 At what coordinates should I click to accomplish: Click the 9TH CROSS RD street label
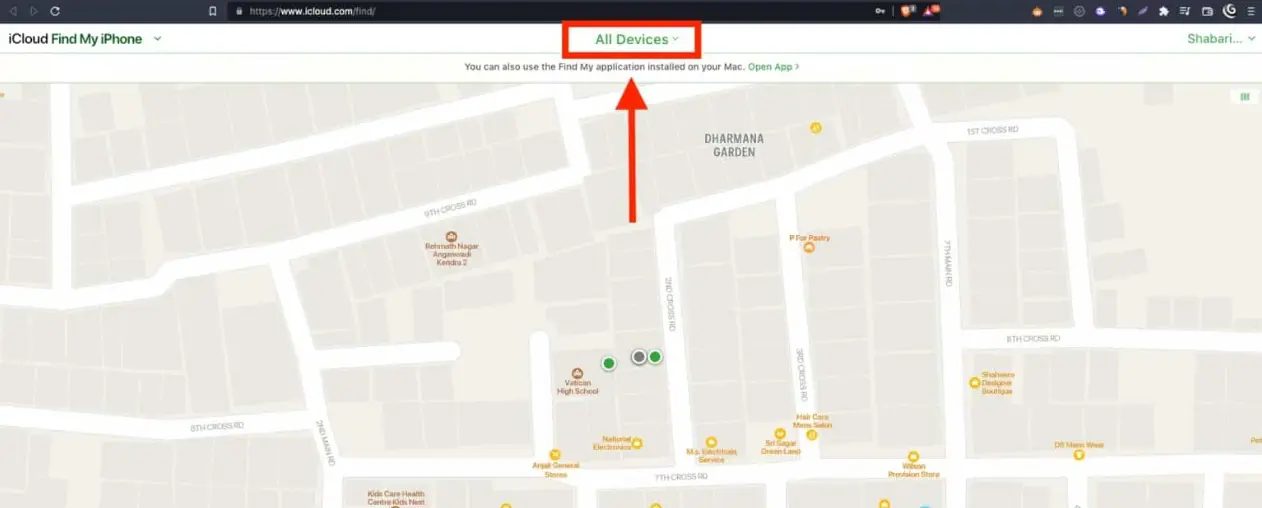[x=450, y=207]
